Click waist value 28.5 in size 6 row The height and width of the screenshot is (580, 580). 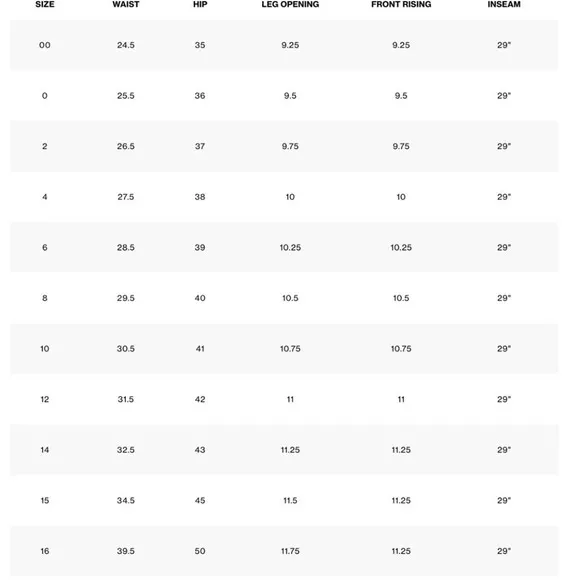[x=126, y=247]
